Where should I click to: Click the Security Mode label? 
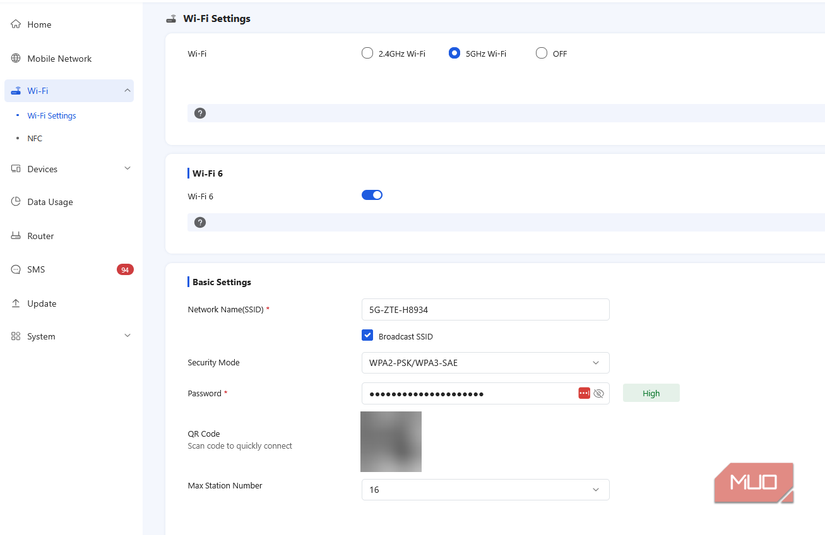pyautogui.click(x=214, y=362)
